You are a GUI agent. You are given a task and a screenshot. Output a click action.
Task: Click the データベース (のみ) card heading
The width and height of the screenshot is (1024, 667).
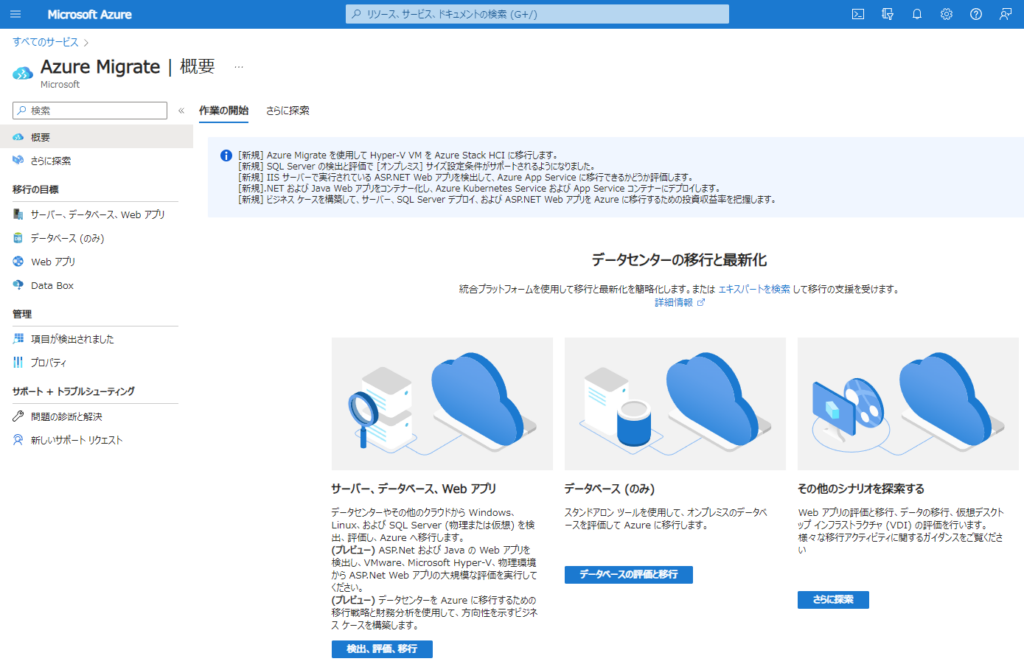pos(609,489)
